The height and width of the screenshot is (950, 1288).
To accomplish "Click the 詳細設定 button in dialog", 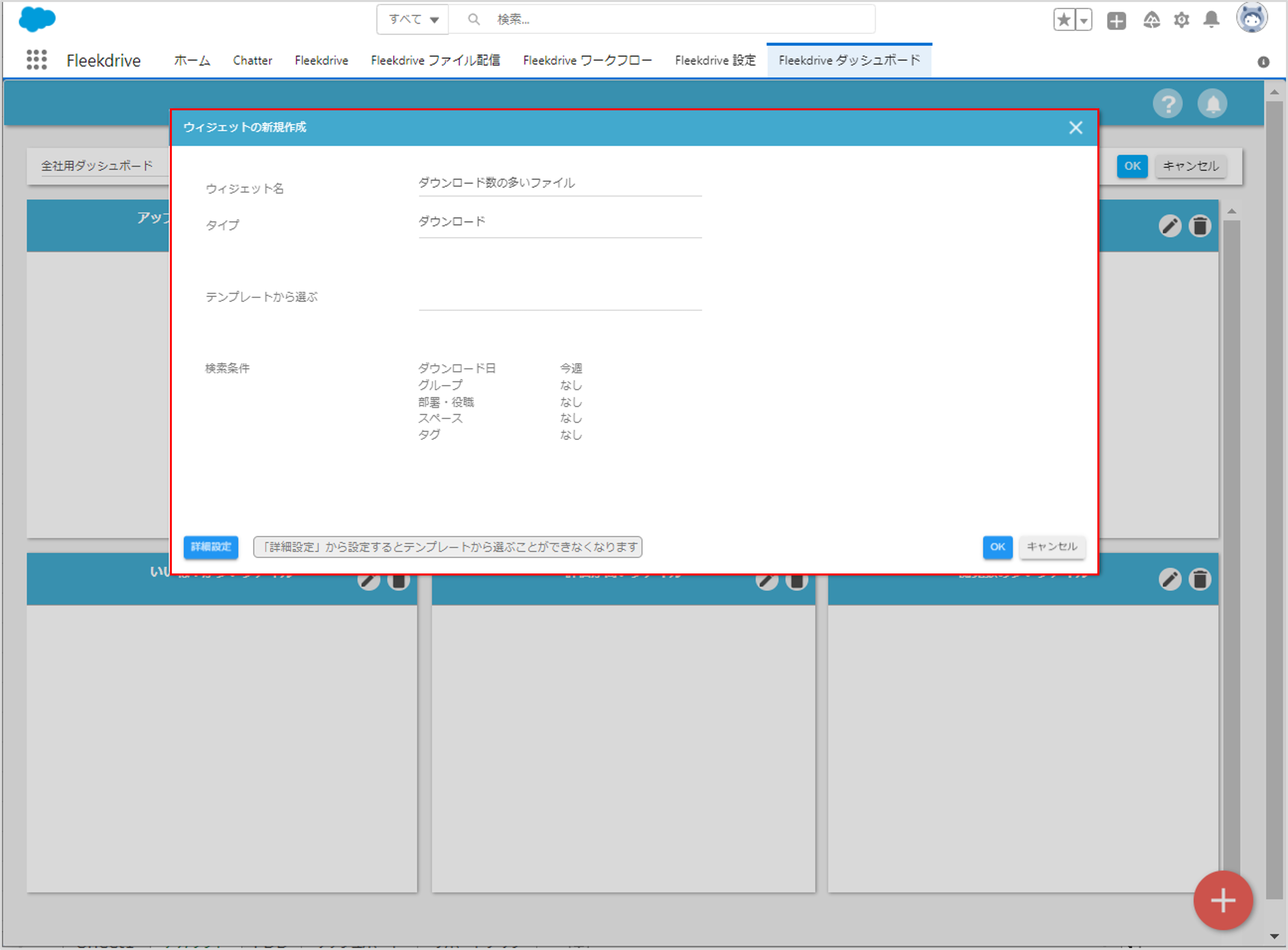I will coord(211,546).
